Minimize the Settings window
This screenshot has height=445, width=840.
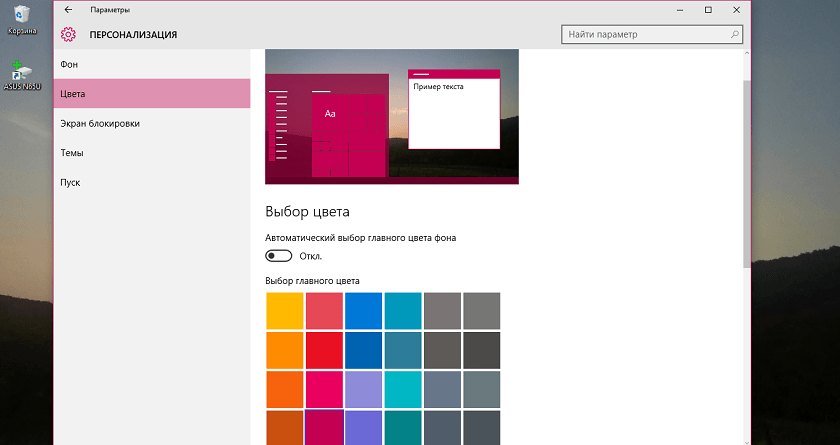click(680, 10)
